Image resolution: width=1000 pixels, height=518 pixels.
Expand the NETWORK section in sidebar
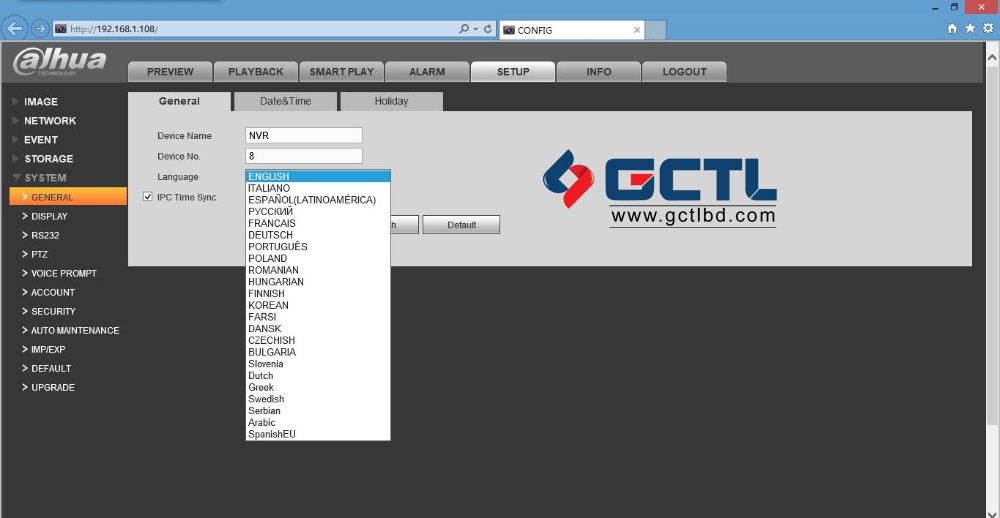pyautogui.click(x=50, y=121)
